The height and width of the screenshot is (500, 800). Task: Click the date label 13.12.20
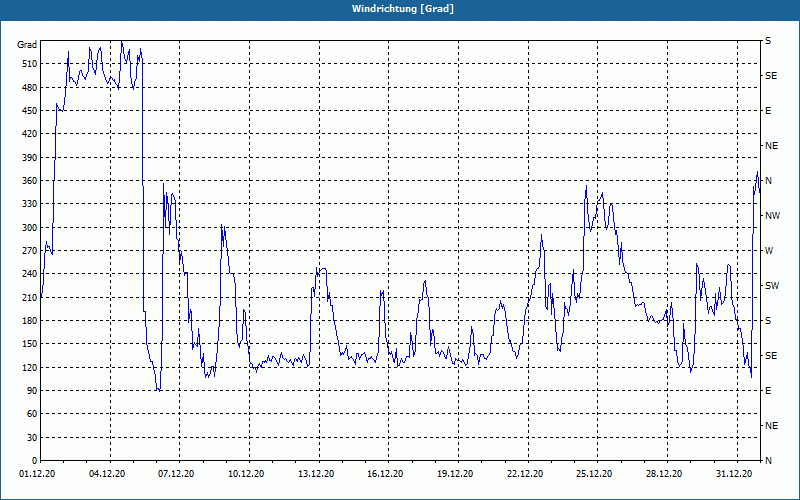pyautogui.click(x=316, y=474)
